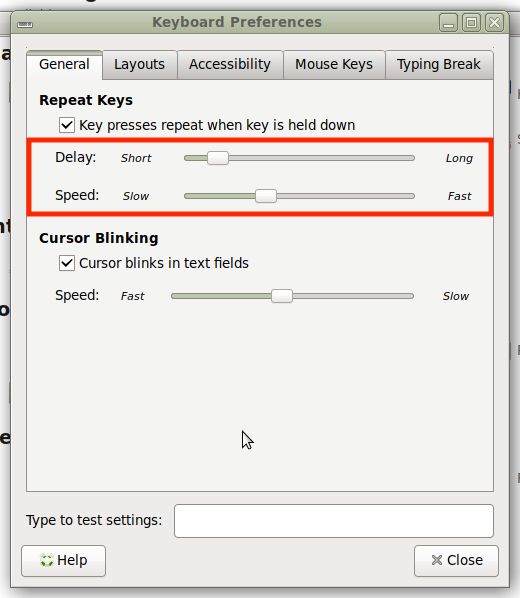This screenshot has width=520, height=598.
Task: Click the keyboard icon in the title bar
Action: pos(25,24)
